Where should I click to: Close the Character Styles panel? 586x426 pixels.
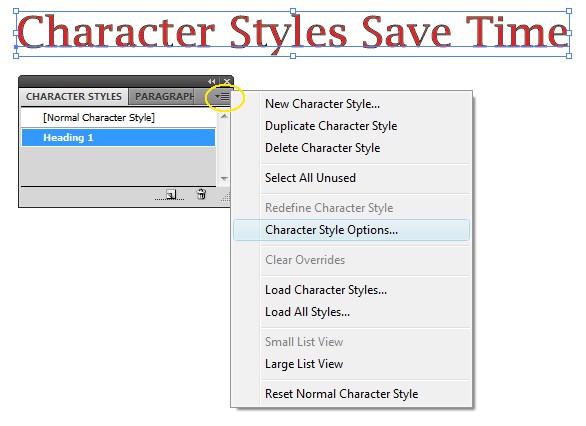tap(226, 81)
